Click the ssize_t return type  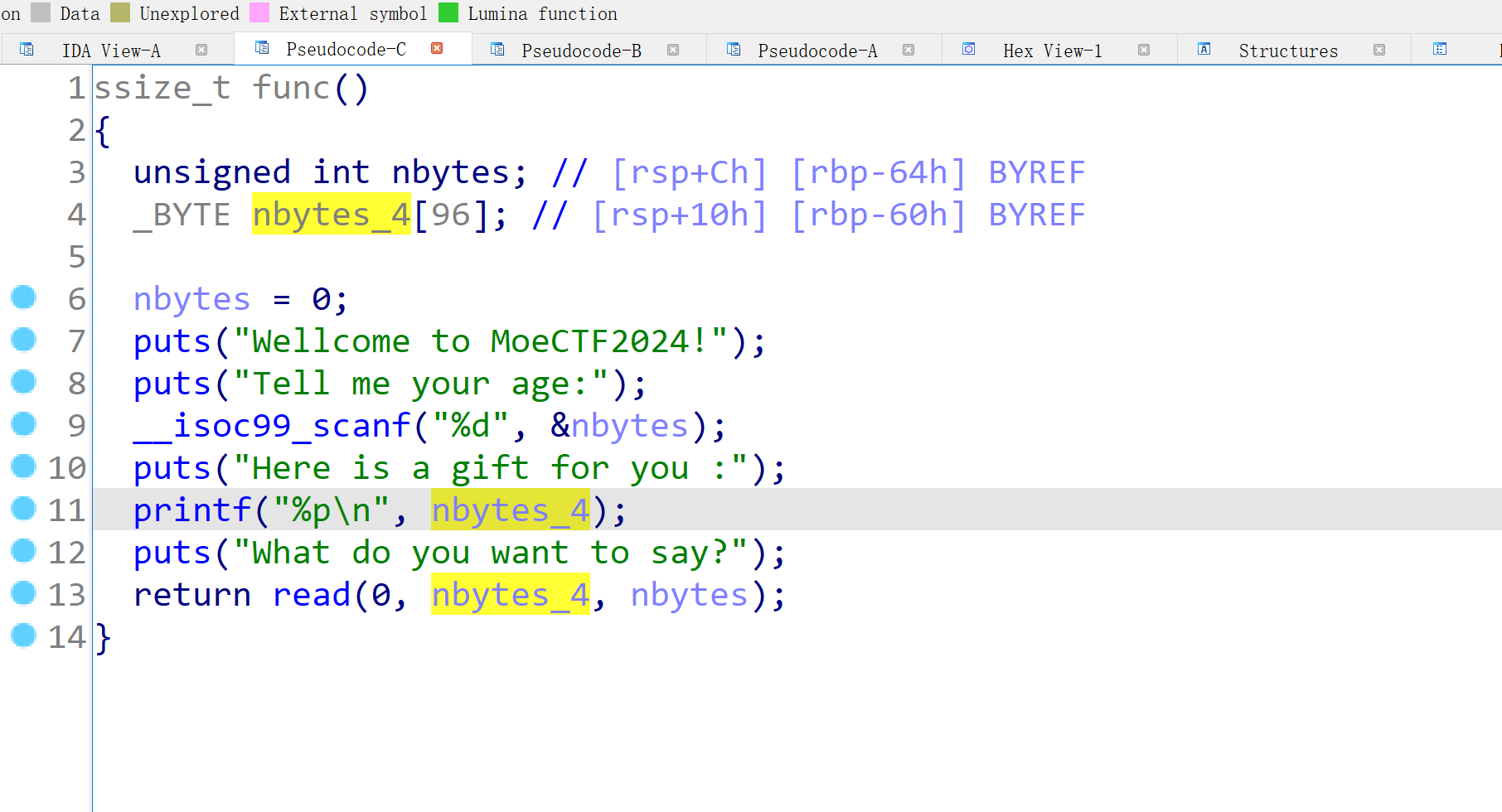click(162, 88)
